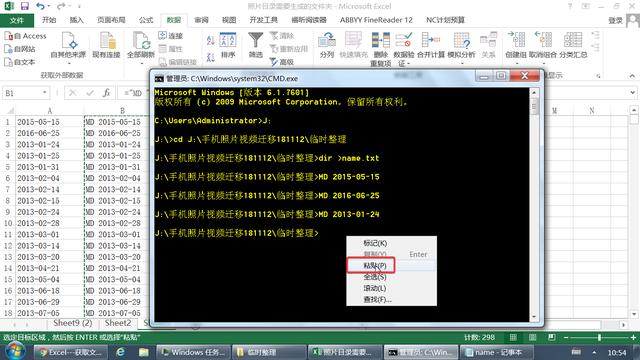Switch to Normal view in status bar
The width and height of the screenshot is (640, 360).
point(513,338)
